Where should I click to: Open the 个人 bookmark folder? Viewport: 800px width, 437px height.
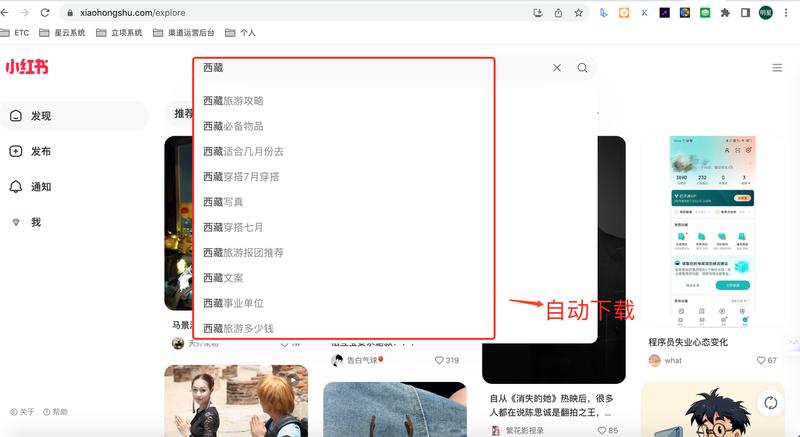[240, 33]
